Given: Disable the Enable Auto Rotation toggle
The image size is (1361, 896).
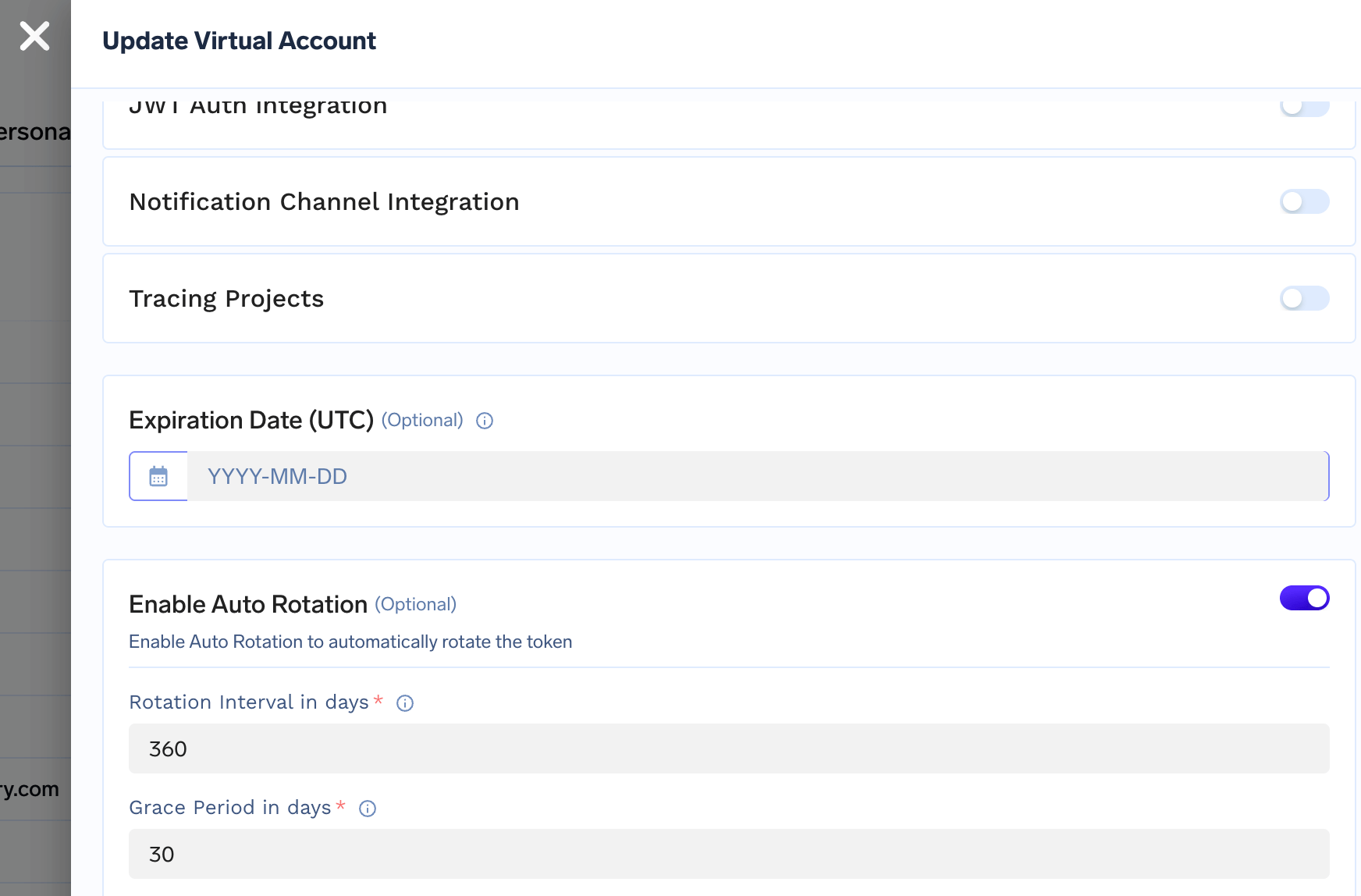Looking at the screenshot, I should click(1304, 599).
